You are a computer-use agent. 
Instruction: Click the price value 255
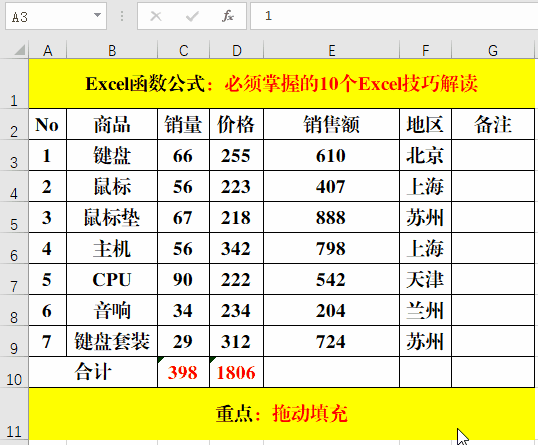point(236,155)
